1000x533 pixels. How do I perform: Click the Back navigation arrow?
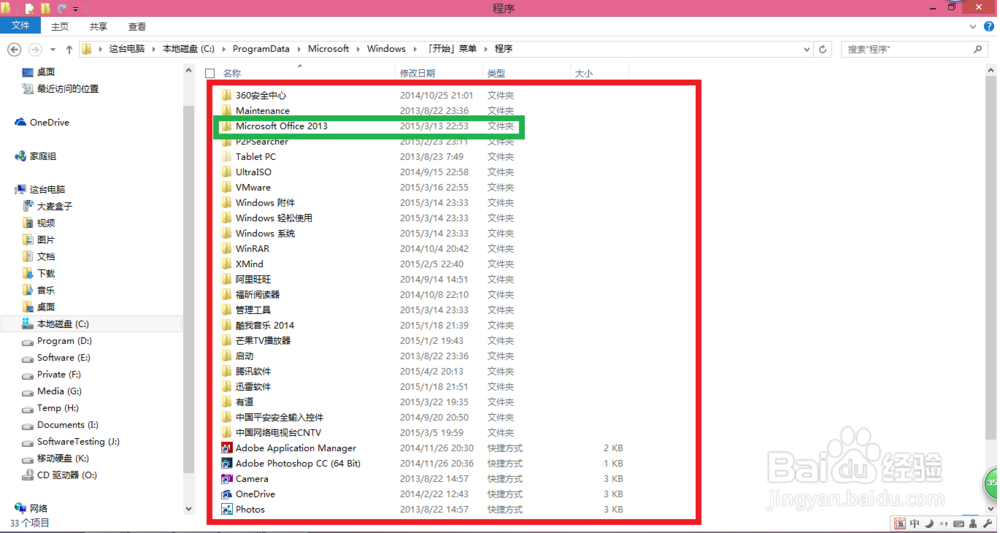point(14,49)
